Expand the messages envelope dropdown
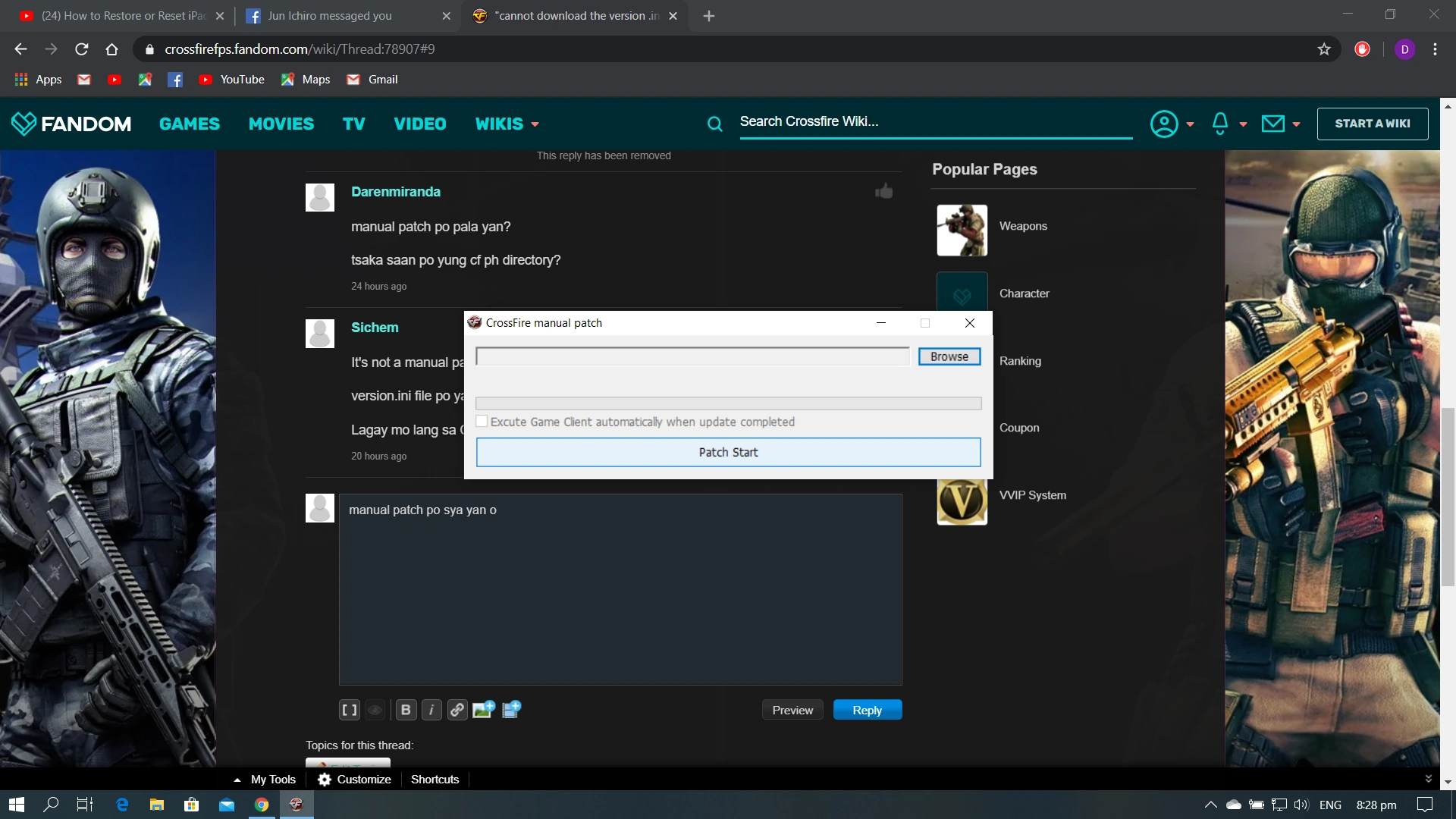1456x819 pixels. 1280,124
